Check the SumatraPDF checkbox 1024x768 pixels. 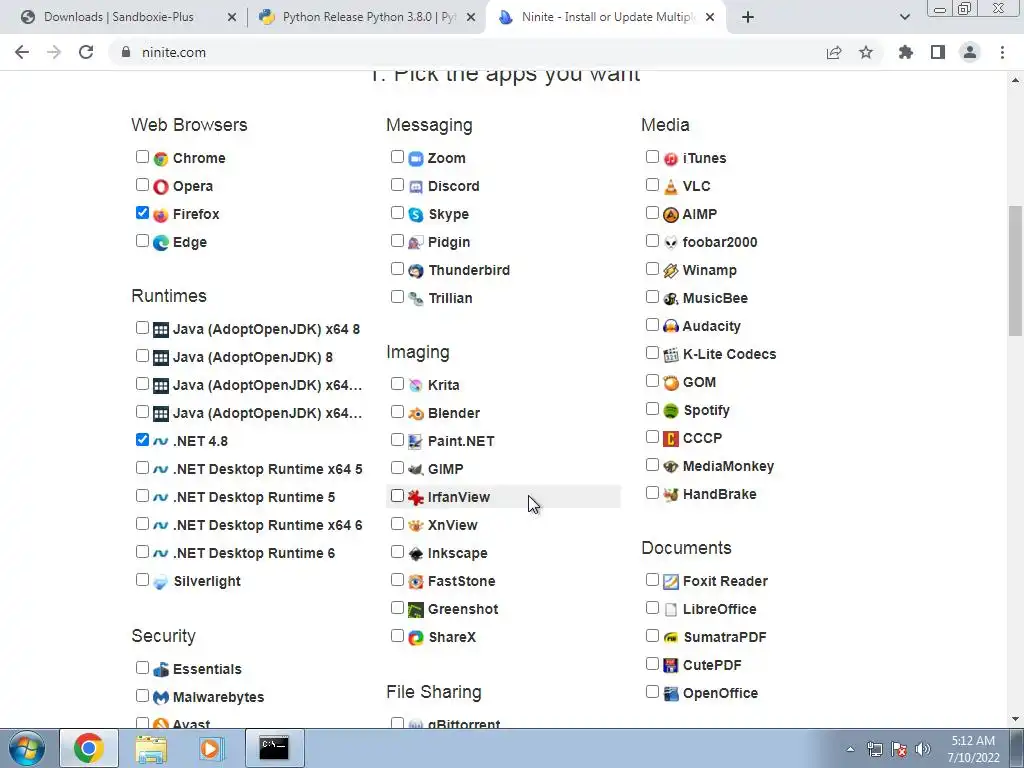coord(652,636)
